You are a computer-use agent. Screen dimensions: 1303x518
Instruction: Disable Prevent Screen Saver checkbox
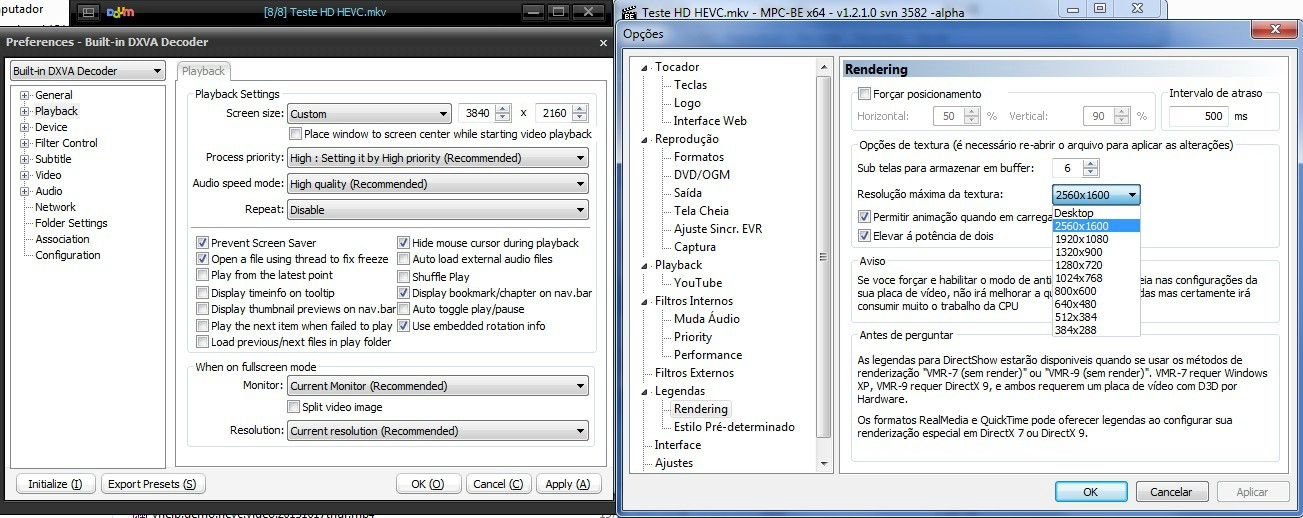[x=203, y=243]
